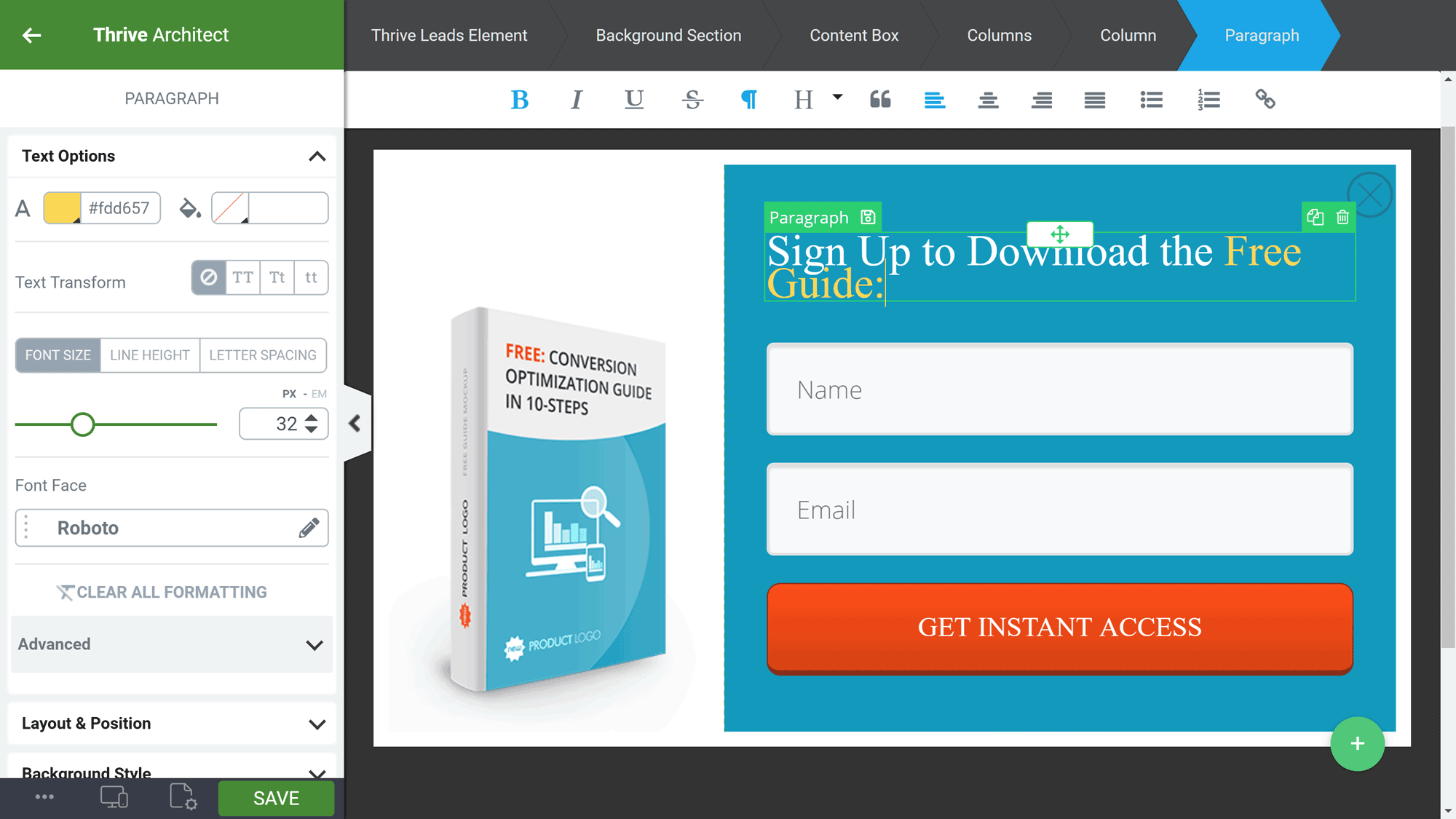
Task: Insert a blockquote
Action: (x=880, y=100)
